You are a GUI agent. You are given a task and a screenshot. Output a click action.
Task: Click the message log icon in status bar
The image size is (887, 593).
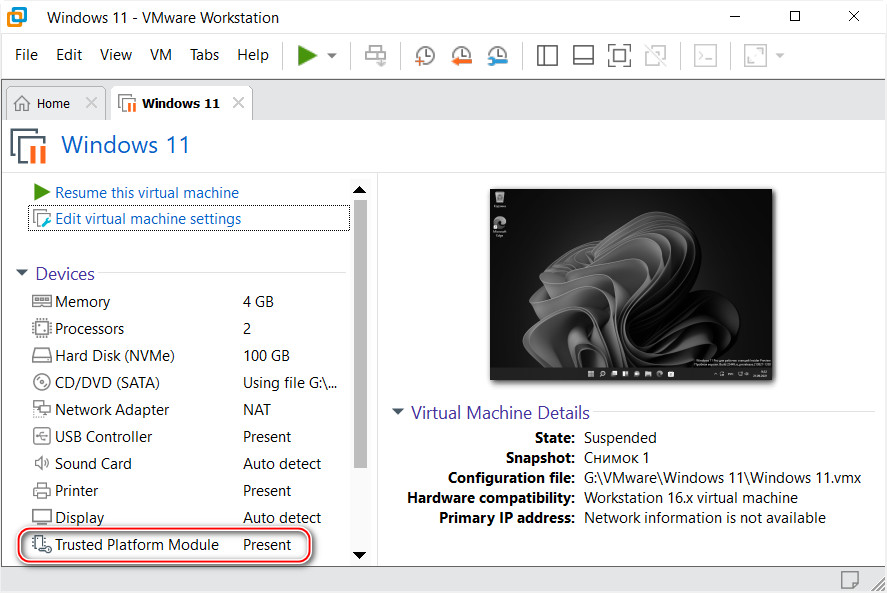(849, 579)
